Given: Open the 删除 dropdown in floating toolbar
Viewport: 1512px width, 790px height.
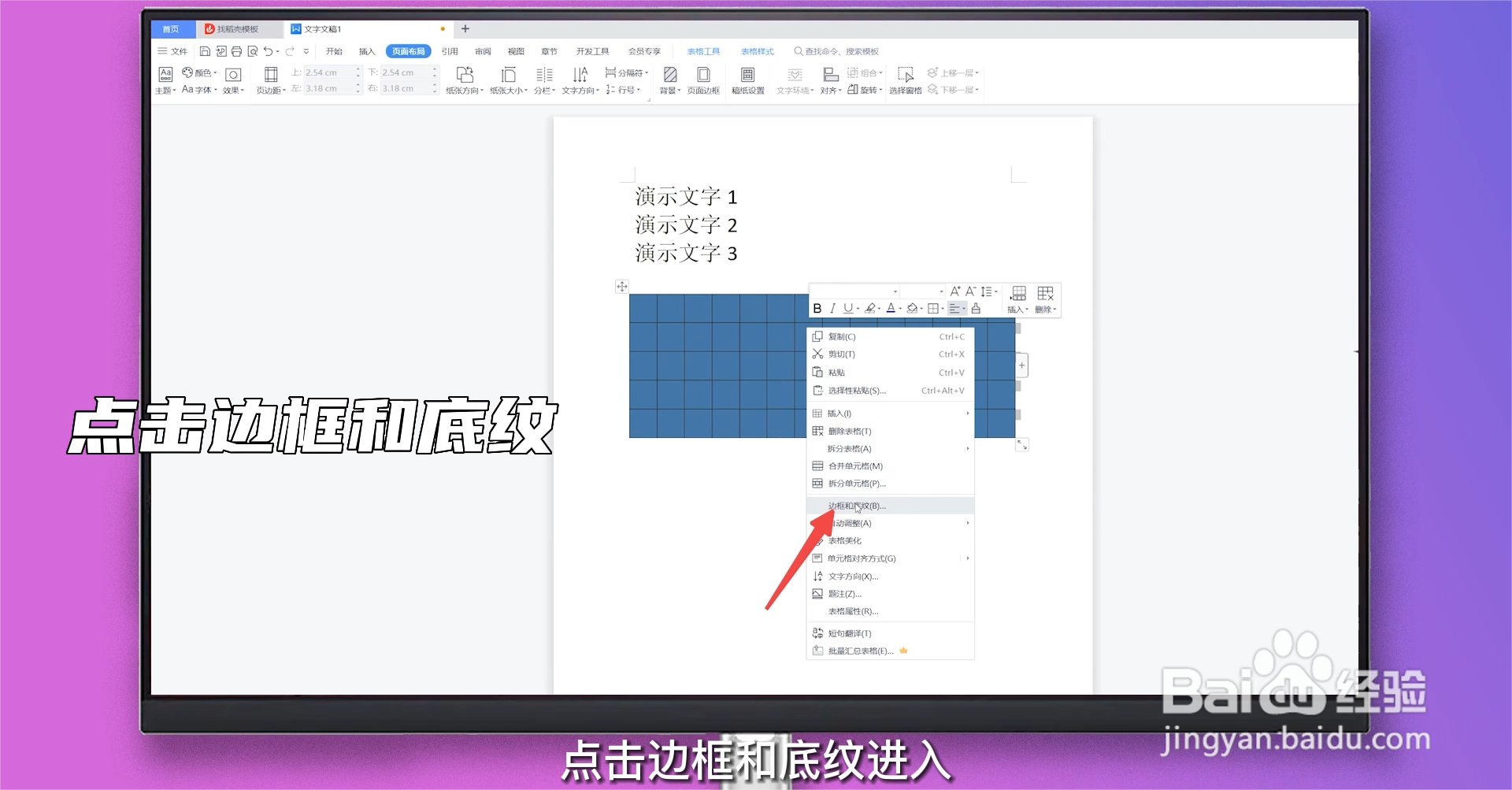Looking at the screenshot, I should pyautogui.click(x=1053, y=309).
